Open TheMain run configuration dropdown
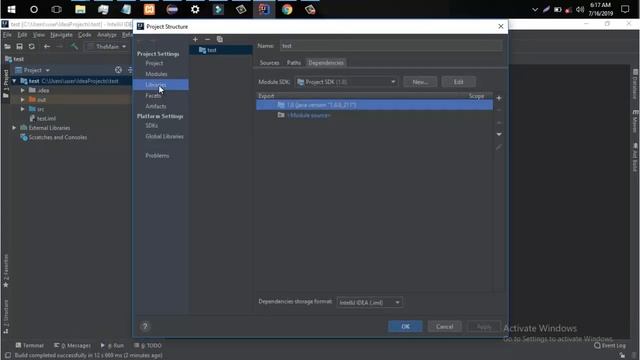640x360 pixels. click(108, 47)
